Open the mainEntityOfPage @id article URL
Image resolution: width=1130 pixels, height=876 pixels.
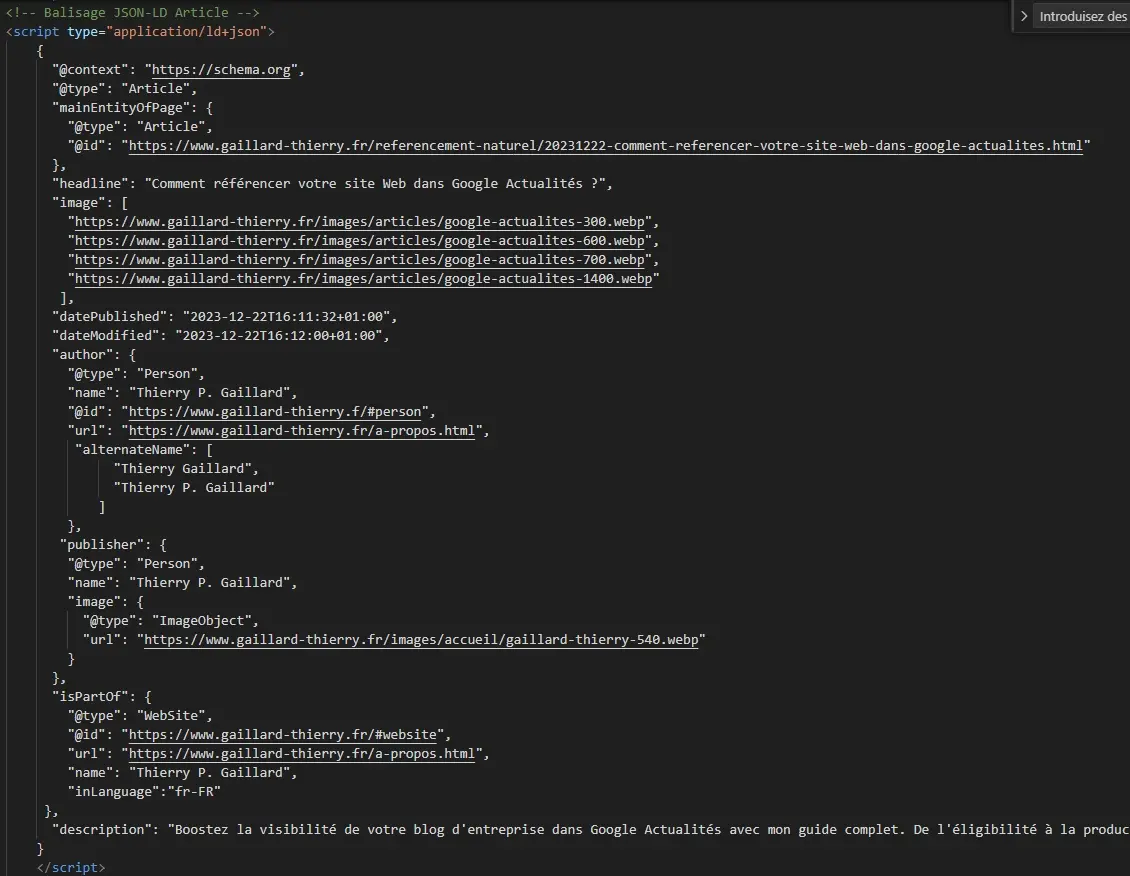tap(605, 146)
